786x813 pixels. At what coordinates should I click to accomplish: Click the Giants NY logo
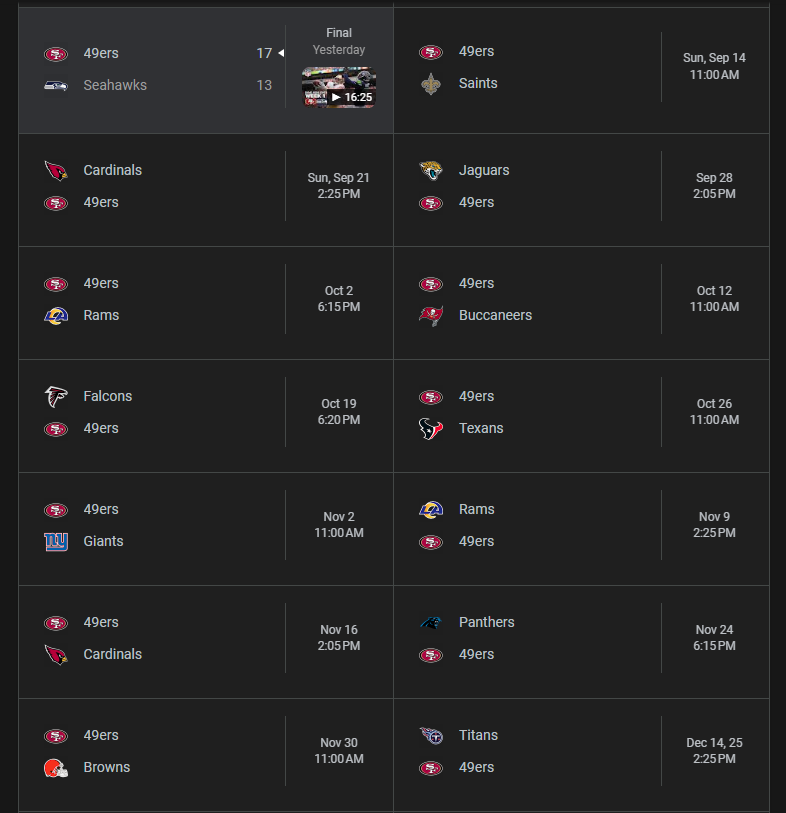pos(56,542)
